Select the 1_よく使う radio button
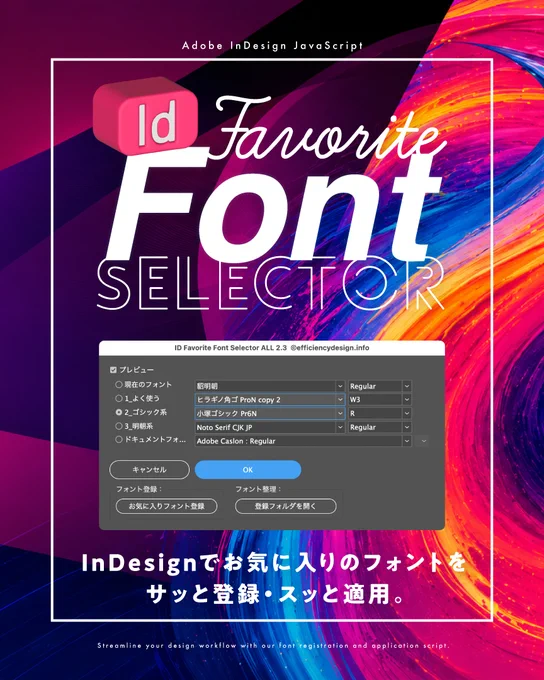Image resolution: width=544 pixels, height=680 pixels. coord(118,399)
